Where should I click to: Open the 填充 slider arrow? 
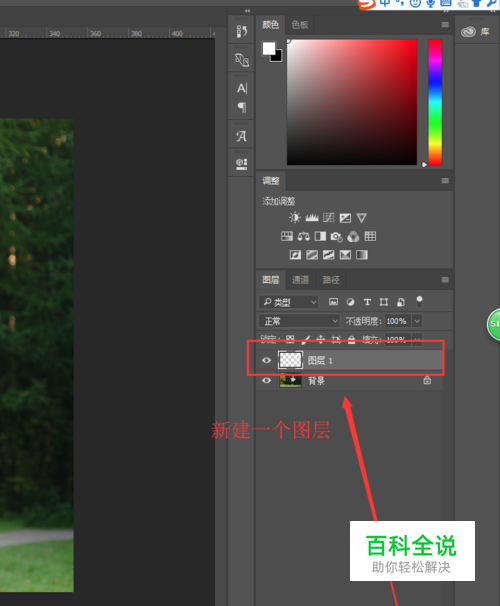coord(417,339)
